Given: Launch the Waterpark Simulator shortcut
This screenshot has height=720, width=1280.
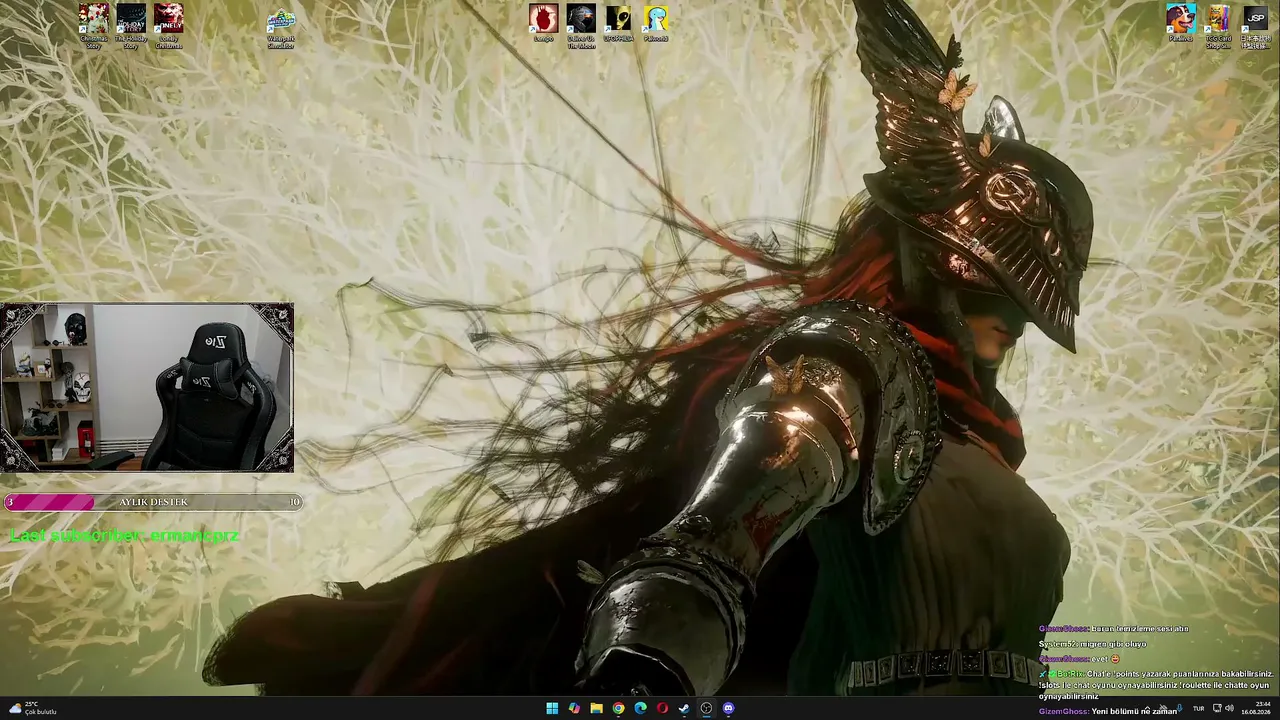Looking at the screenshot, I should pos(281,29).
